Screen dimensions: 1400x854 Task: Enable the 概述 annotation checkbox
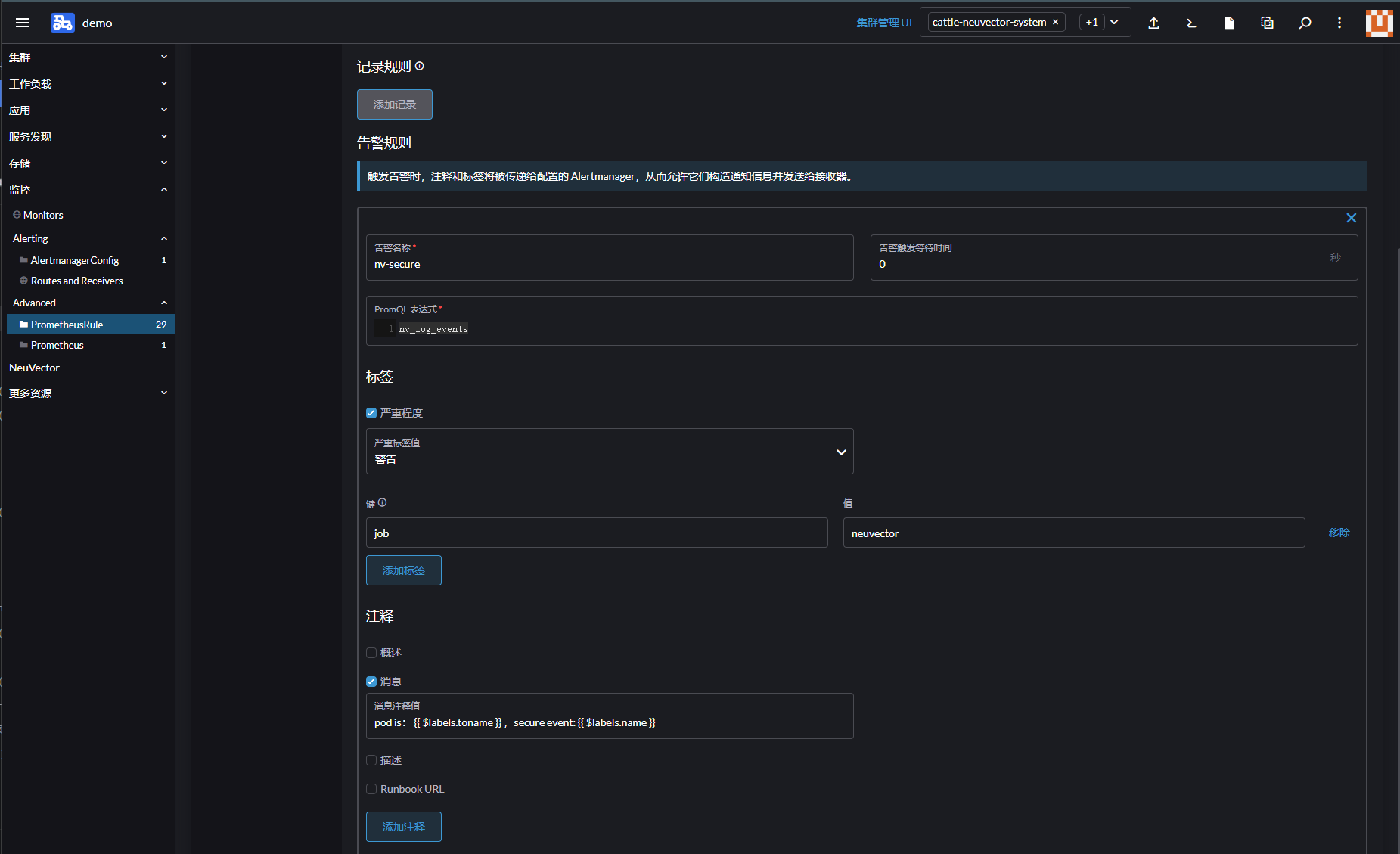(371, 653)
